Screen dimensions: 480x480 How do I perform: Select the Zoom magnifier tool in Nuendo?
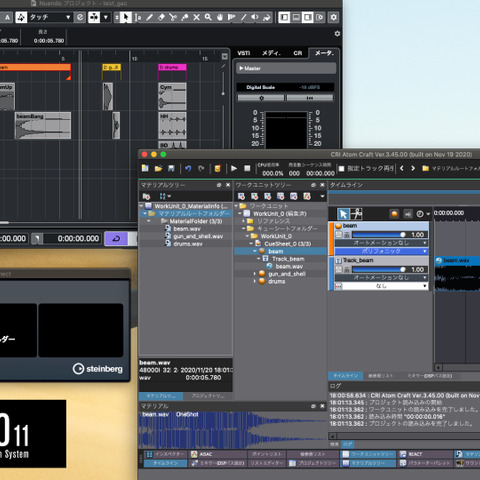(x=208, y=17)
